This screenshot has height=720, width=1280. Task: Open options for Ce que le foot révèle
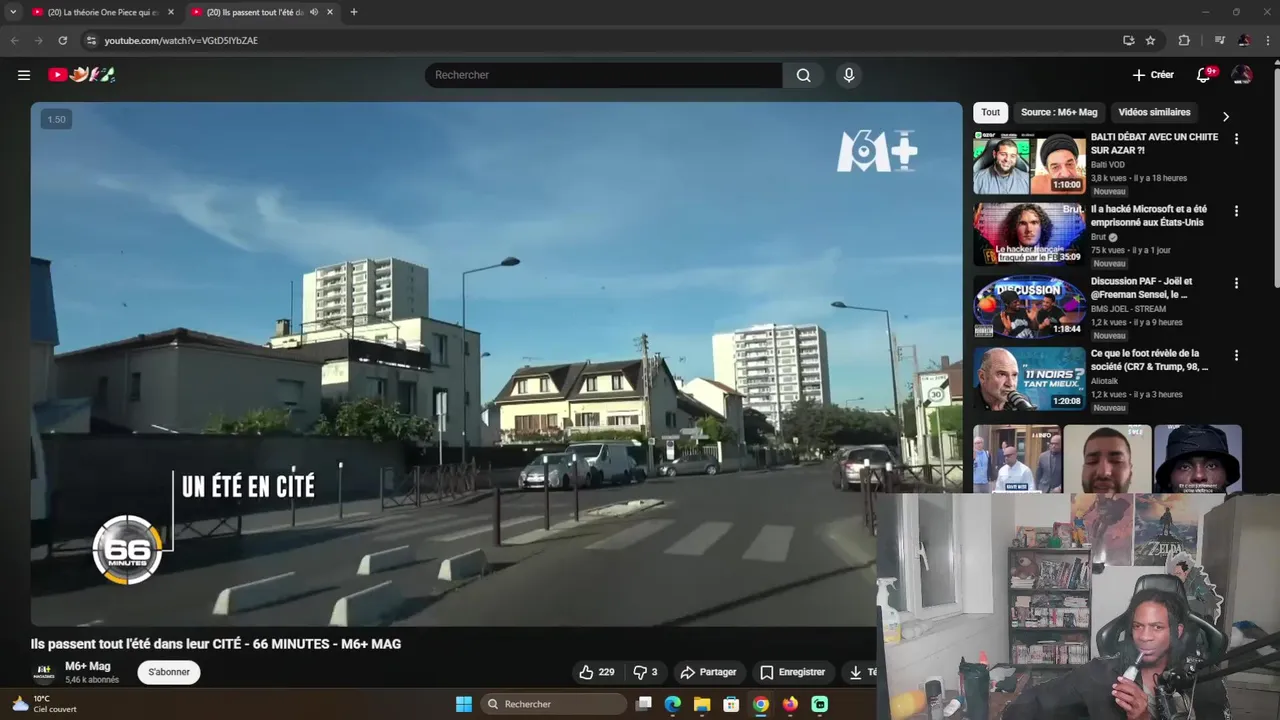click(x=1236, y=355)
